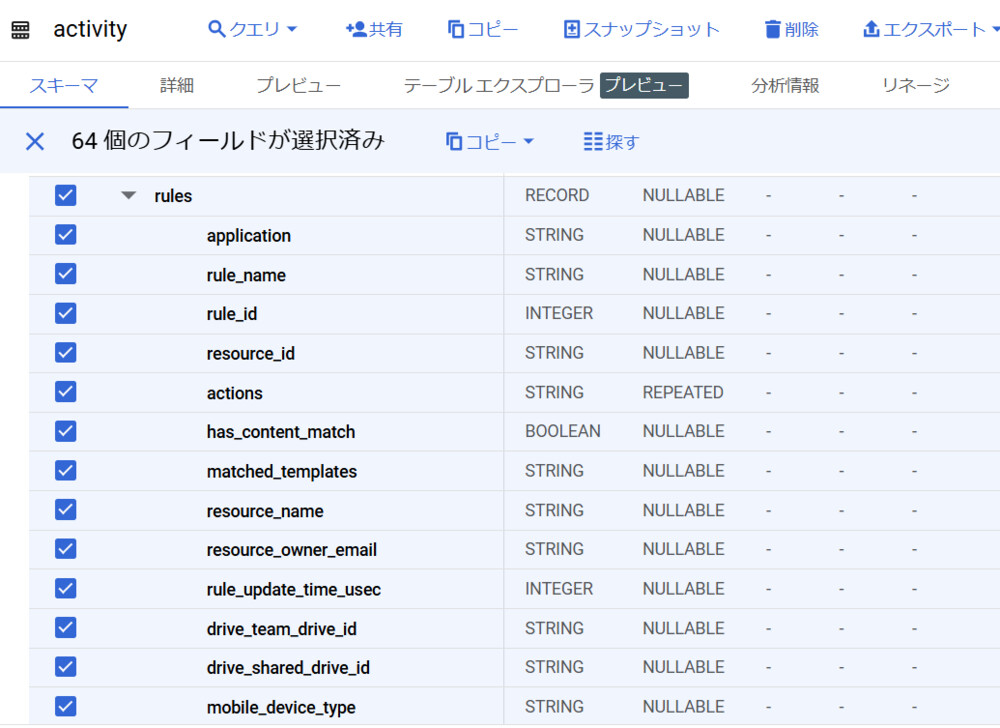The height and width of the screenshot is (728, 1000).
Task: Open the analysis info tab
Action: (x=785, y=85)
